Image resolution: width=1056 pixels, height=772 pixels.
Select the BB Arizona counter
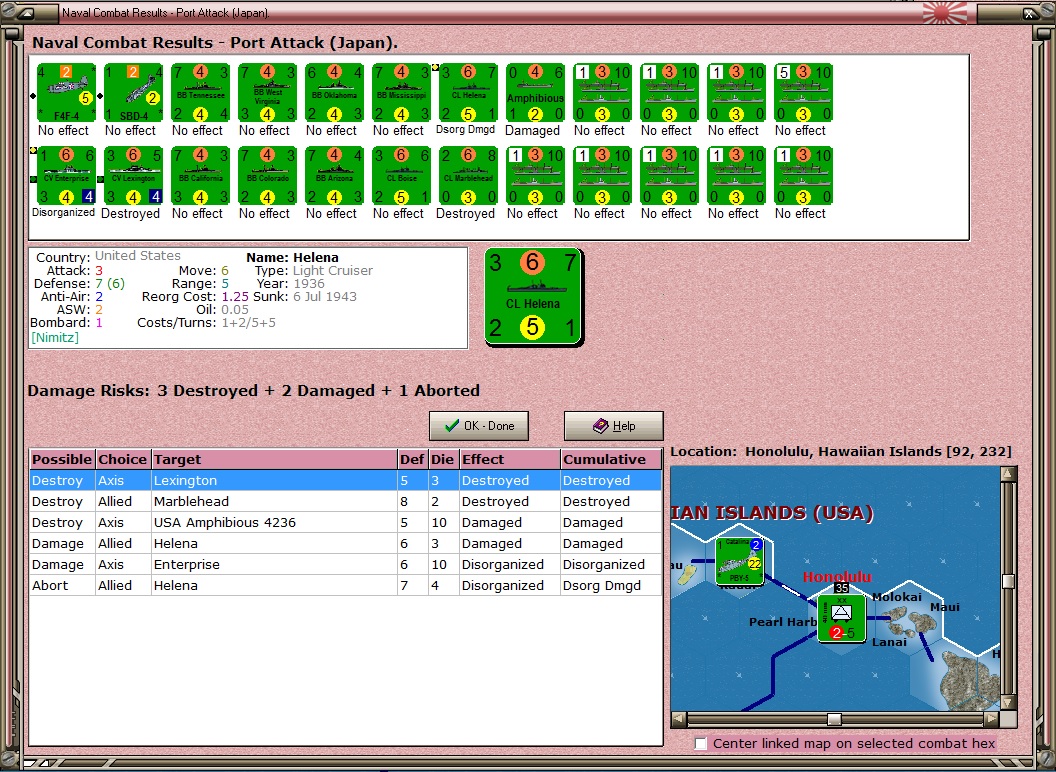pos(334,175)
